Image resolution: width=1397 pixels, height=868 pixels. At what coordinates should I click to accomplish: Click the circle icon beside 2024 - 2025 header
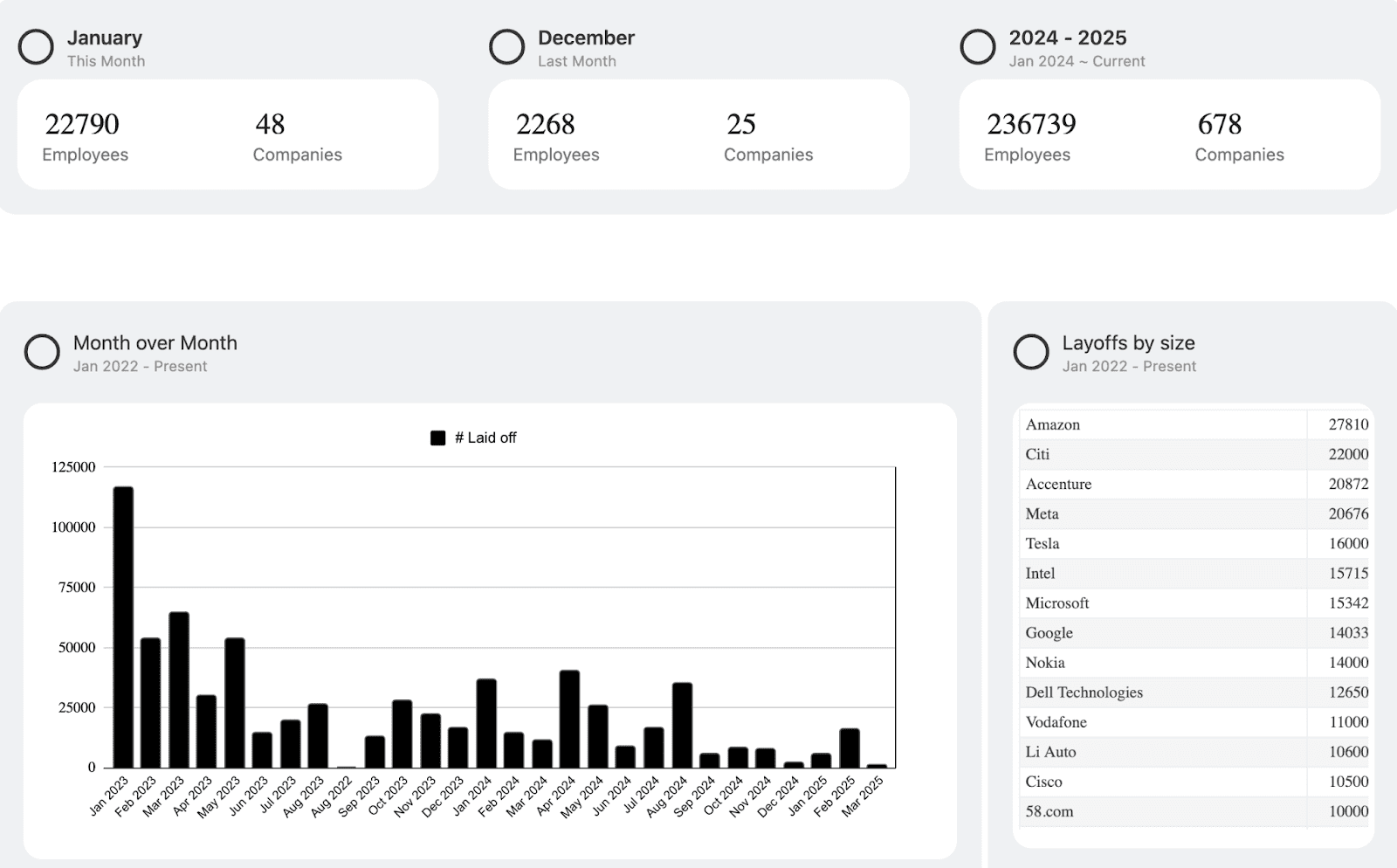click(x=978, y=47)
